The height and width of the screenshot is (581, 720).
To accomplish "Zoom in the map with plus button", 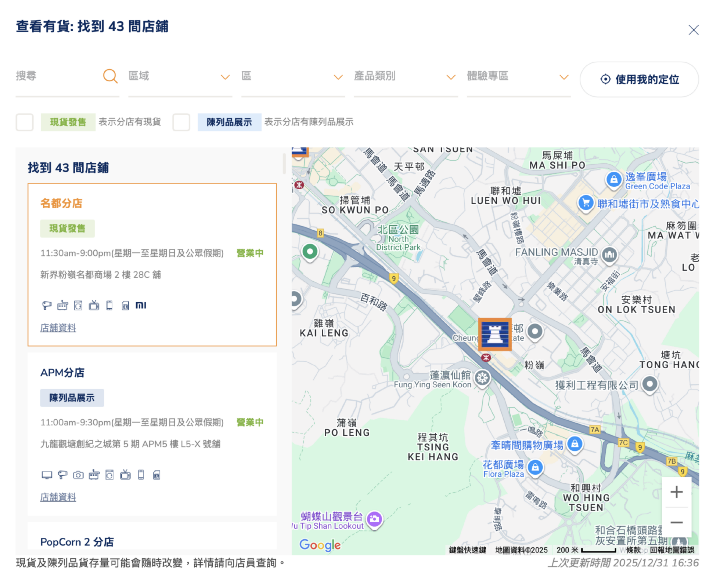I will point(676,492).
